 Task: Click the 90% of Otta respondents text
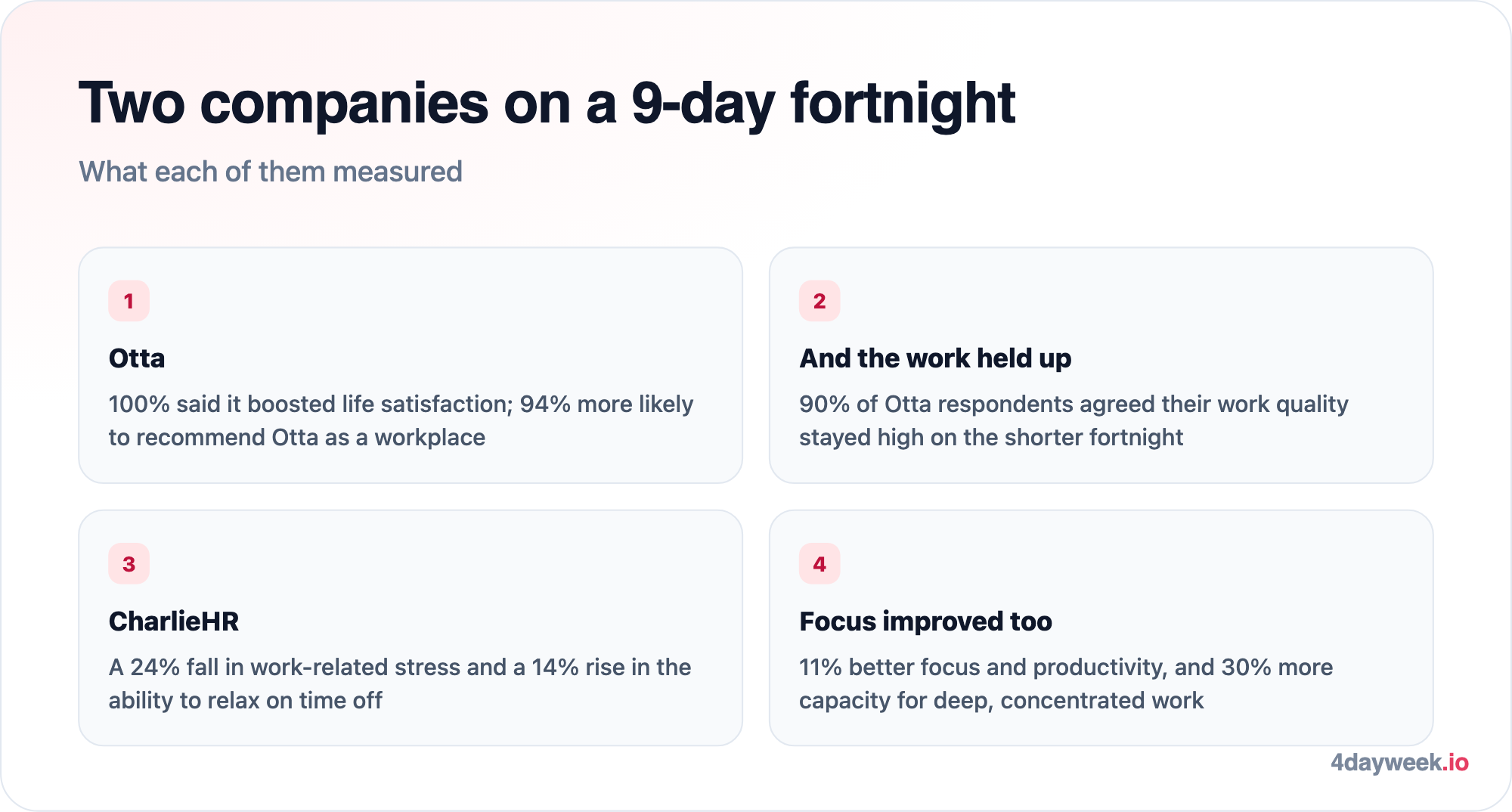[1074, 420]
